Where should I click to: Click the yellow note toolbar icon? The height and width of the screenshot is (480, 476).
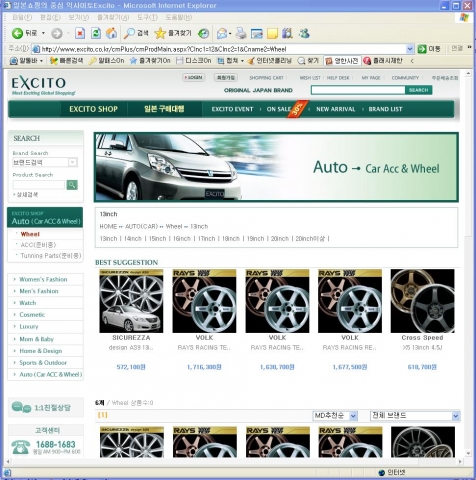point(272,33)
